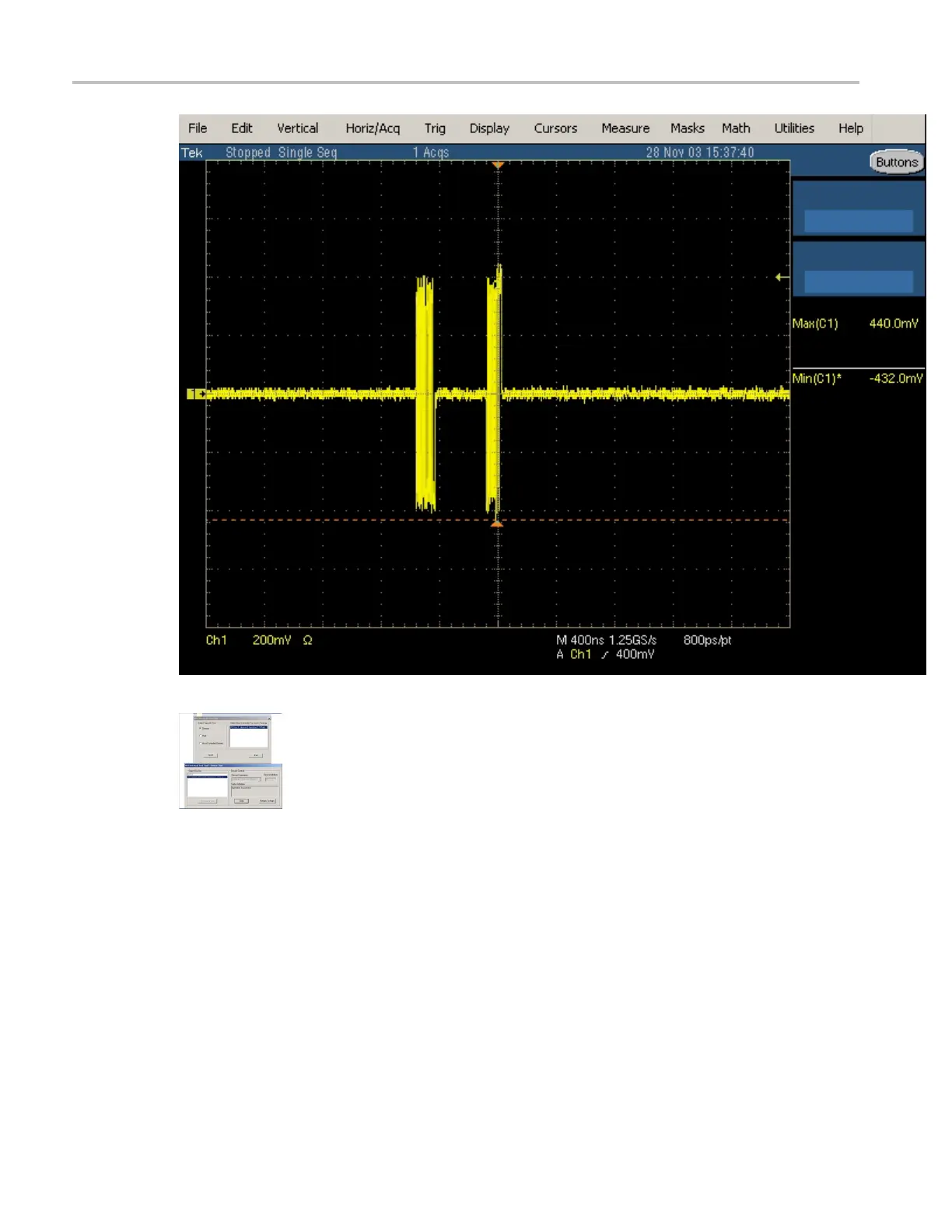Viewport: 952px width, 1232px height.
Task: Click the -432.0mV minimum value
Action: tap(896, 379)
